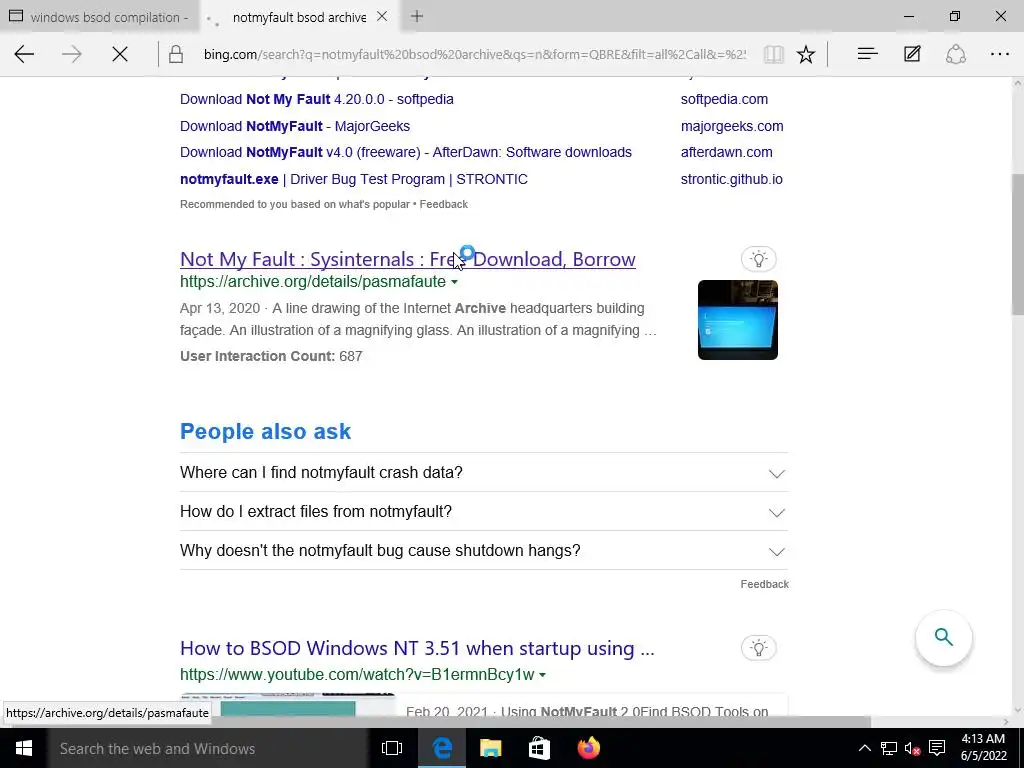The height and width of the screenshot is (768, 1024).
Task: Launch Firefox from taskbar
Action: (588, 748)
